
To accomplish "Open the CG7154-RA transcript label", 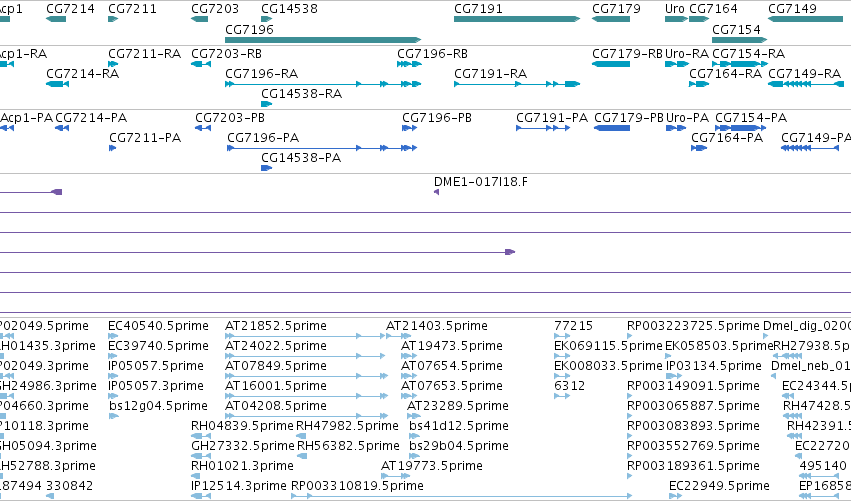I will coord(748,54).
